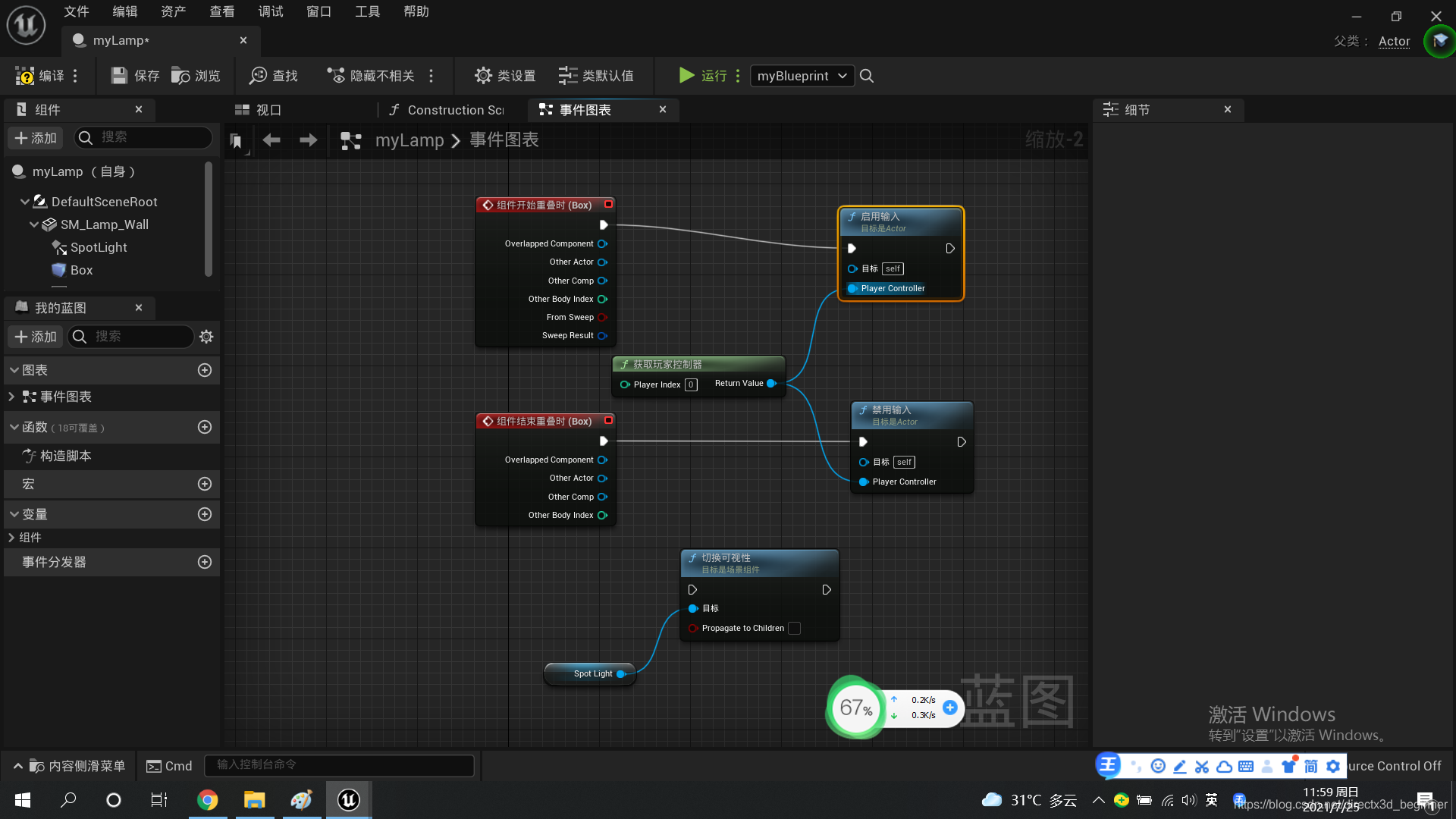Click the Find search icon in toolbar
1456x819 pixels.
[259, 76]
